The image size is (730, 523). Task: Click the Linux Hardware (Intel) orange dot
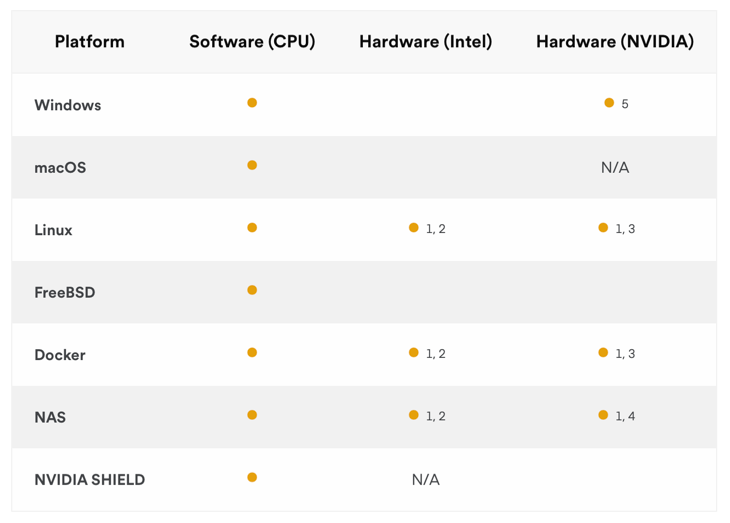pos(414,228)
